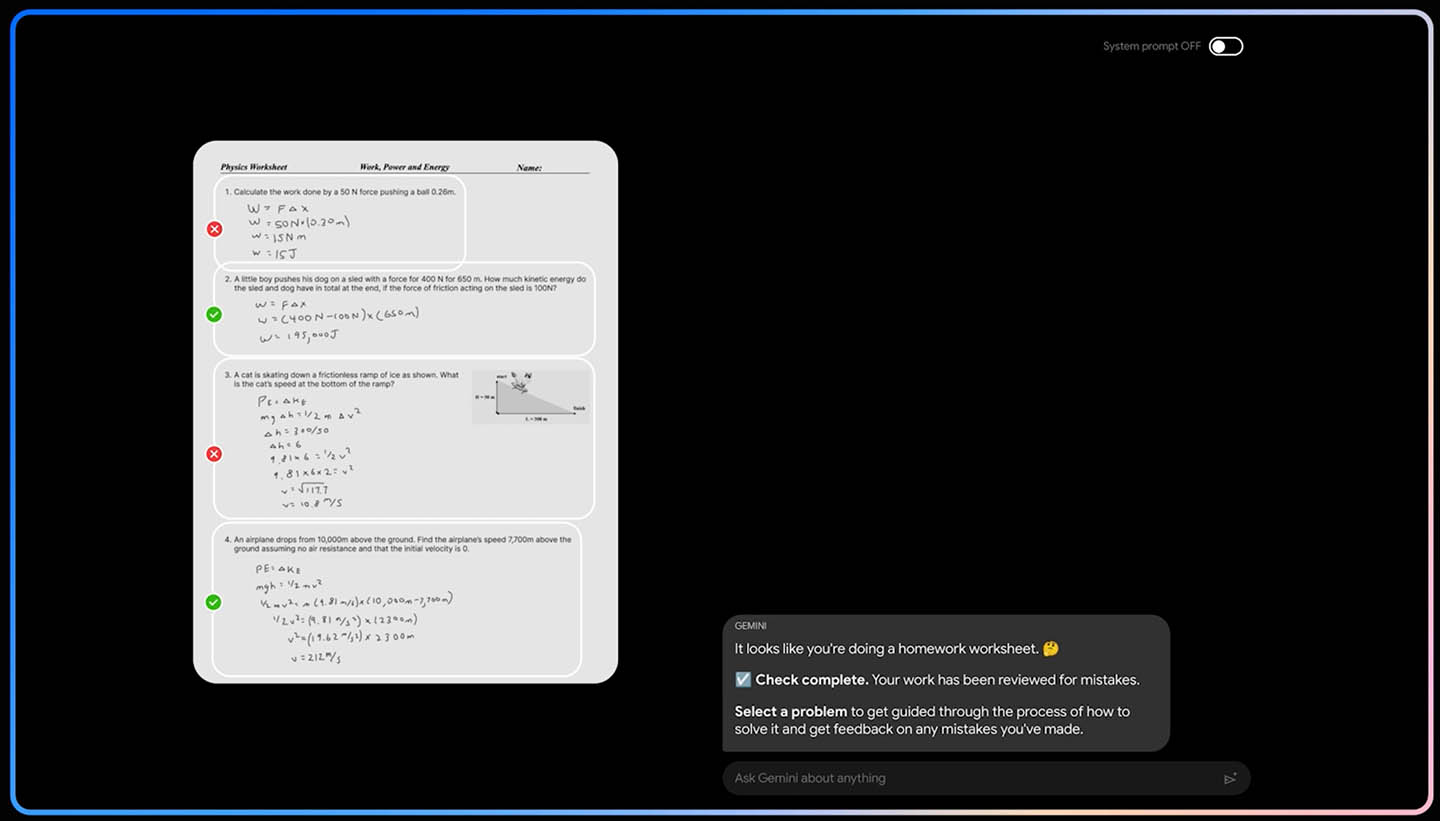Click the handwritten 'v = 212 m/s' answer
This screenshot has height=821, width=1440.
click(315, 657)
